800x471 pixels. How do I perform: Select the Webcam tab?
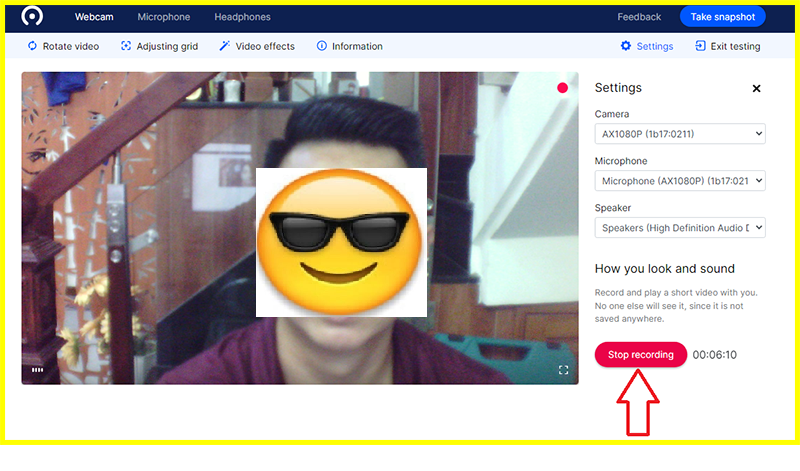[93, 17]
